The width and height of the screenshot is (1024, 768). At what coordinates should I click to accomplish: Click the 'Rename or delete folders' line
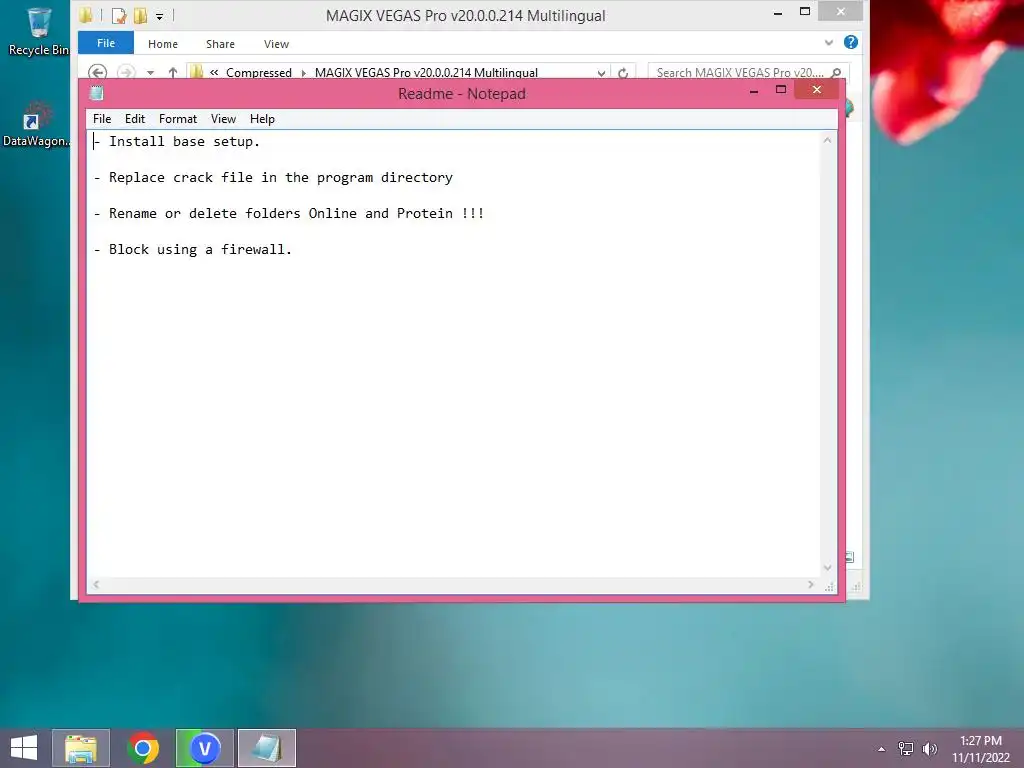pos(289,214)
